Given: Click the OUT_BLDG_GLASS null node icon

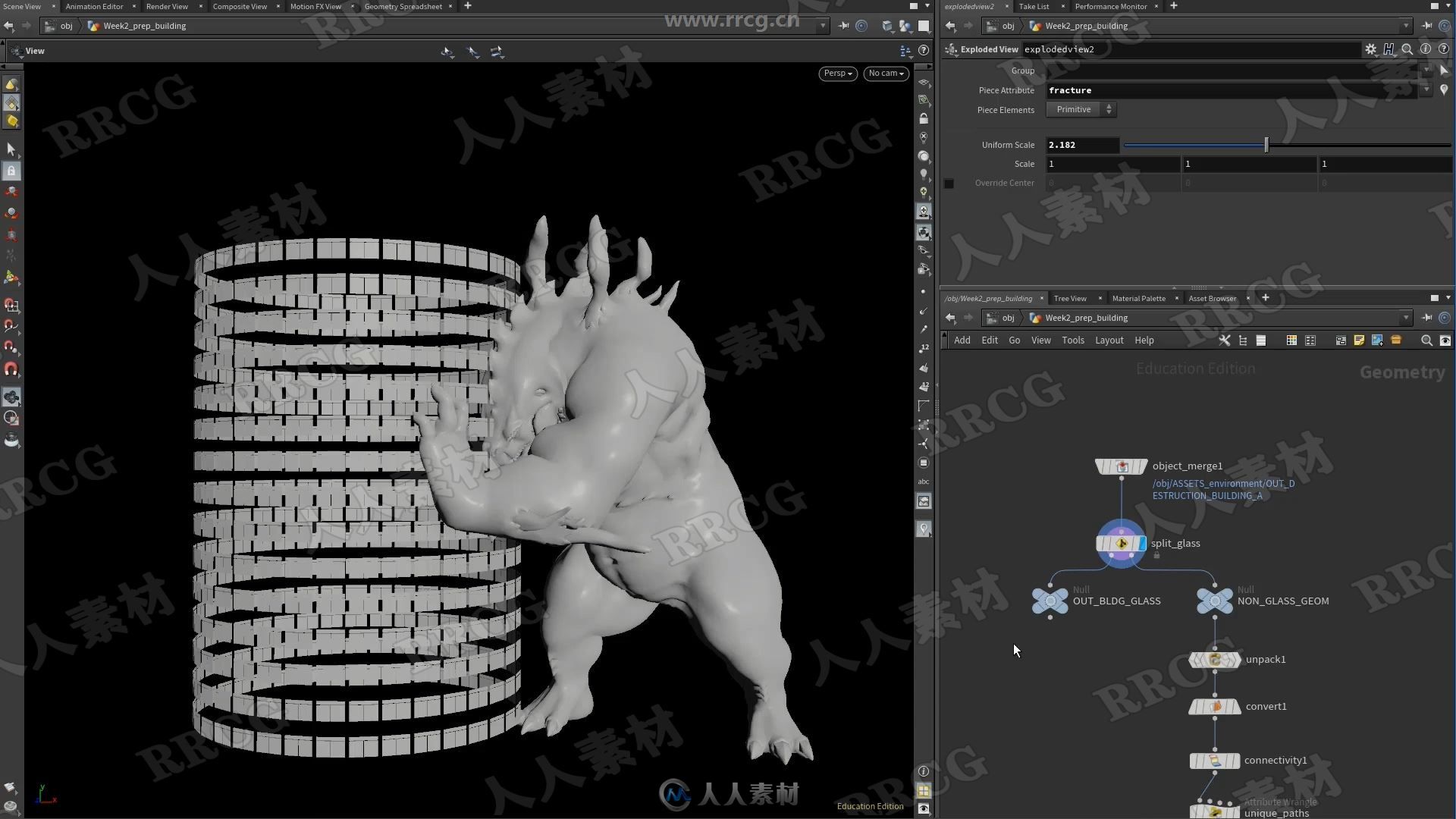Looking at the screenshot, I should tap(1049, 601).
